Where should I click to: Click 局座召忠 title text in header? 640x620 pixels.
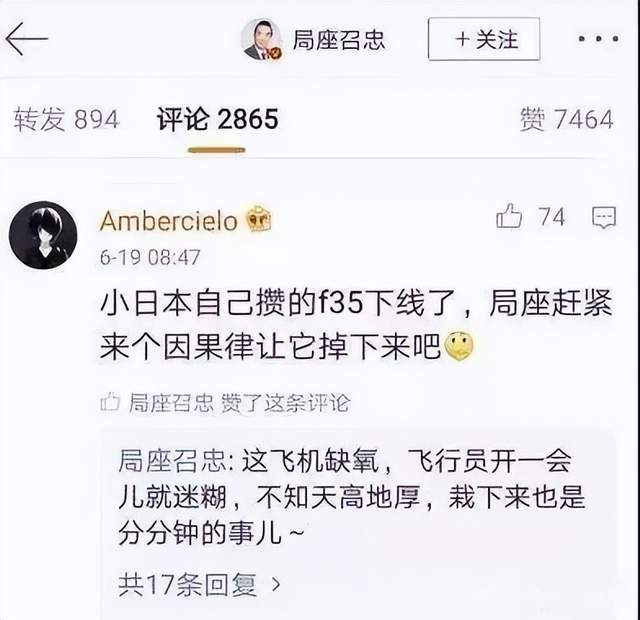click(x=339, y=40)
